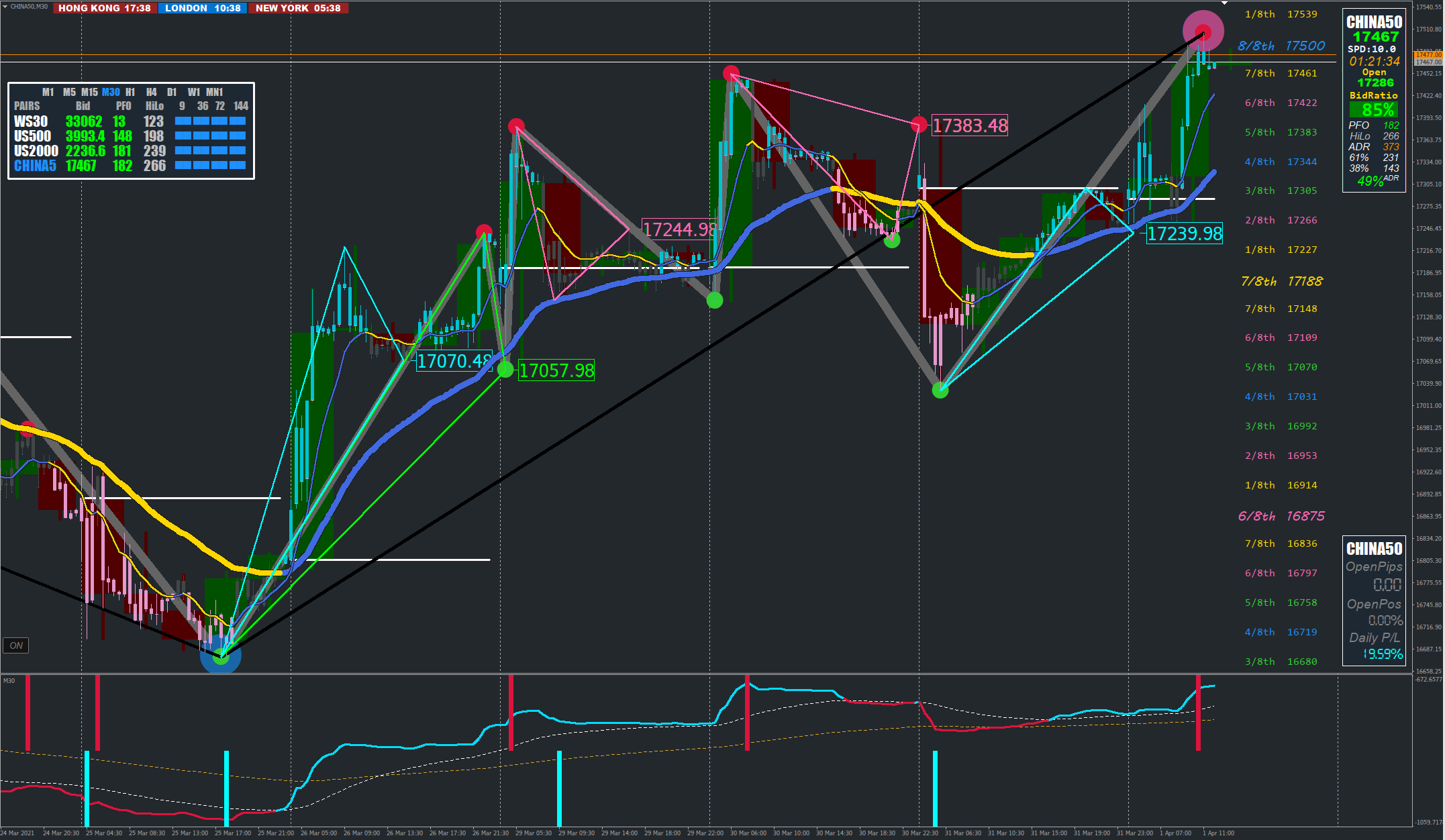Click the orange 17477.00 price axis tag
Viewport: 1445px width, 840px height.
click(x=1428, y=55)
